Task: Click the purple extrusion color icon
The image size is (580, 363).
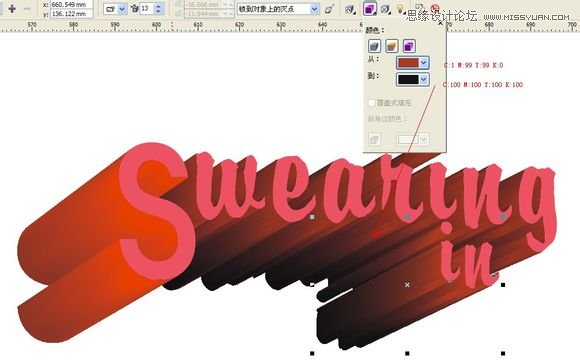Action: (369, 9)
